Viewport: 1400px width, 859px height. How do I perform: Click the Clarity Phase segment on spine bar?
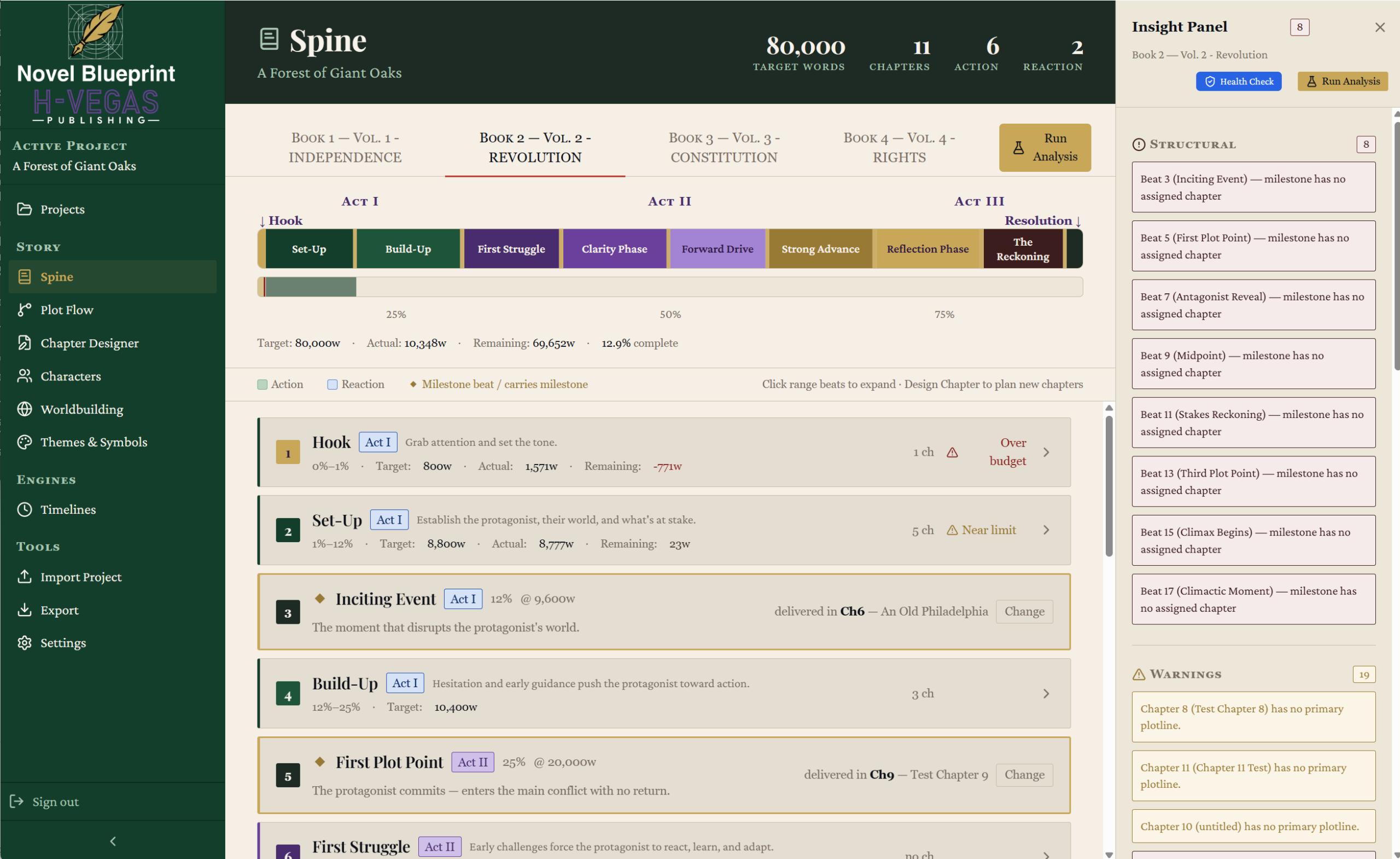tap(614, 249)
